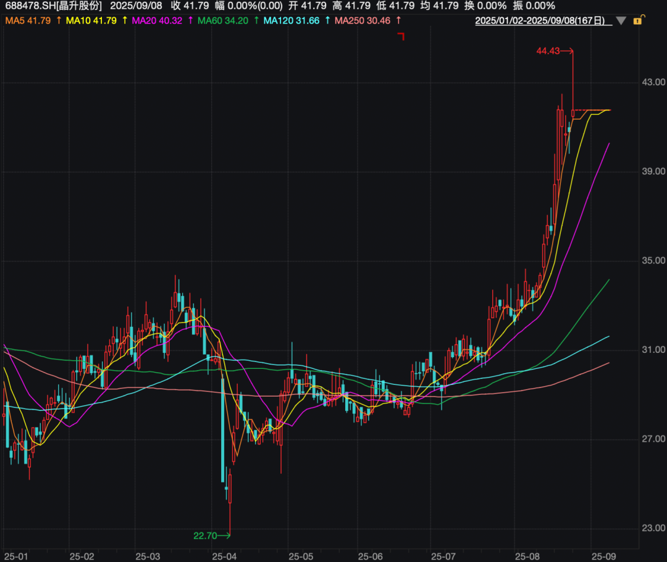Select the MA120 31.66 indicator label

pos(292,20)
